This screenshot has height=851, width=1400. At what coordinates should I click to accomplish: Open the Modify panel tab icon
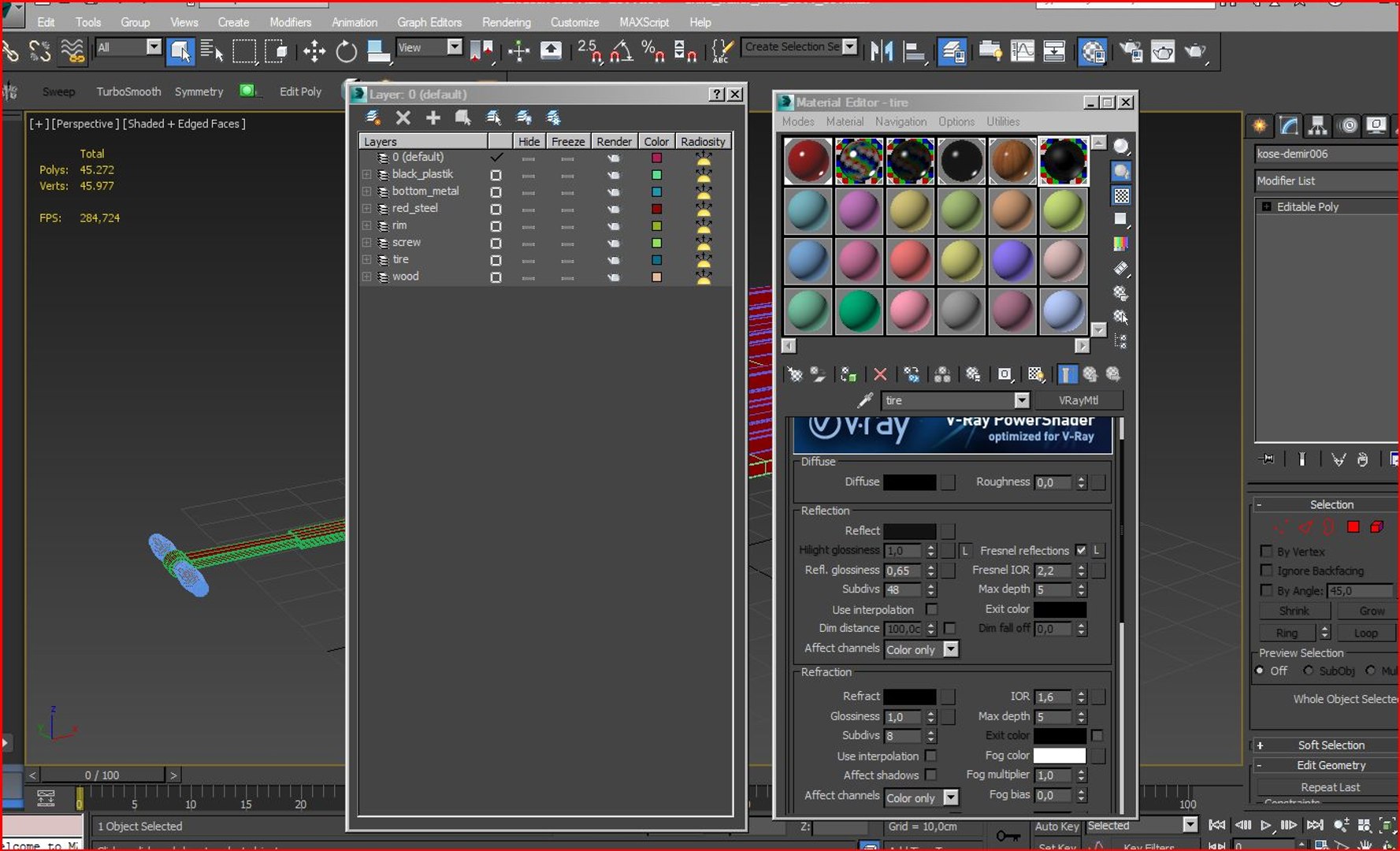[x=1289, y=126]
